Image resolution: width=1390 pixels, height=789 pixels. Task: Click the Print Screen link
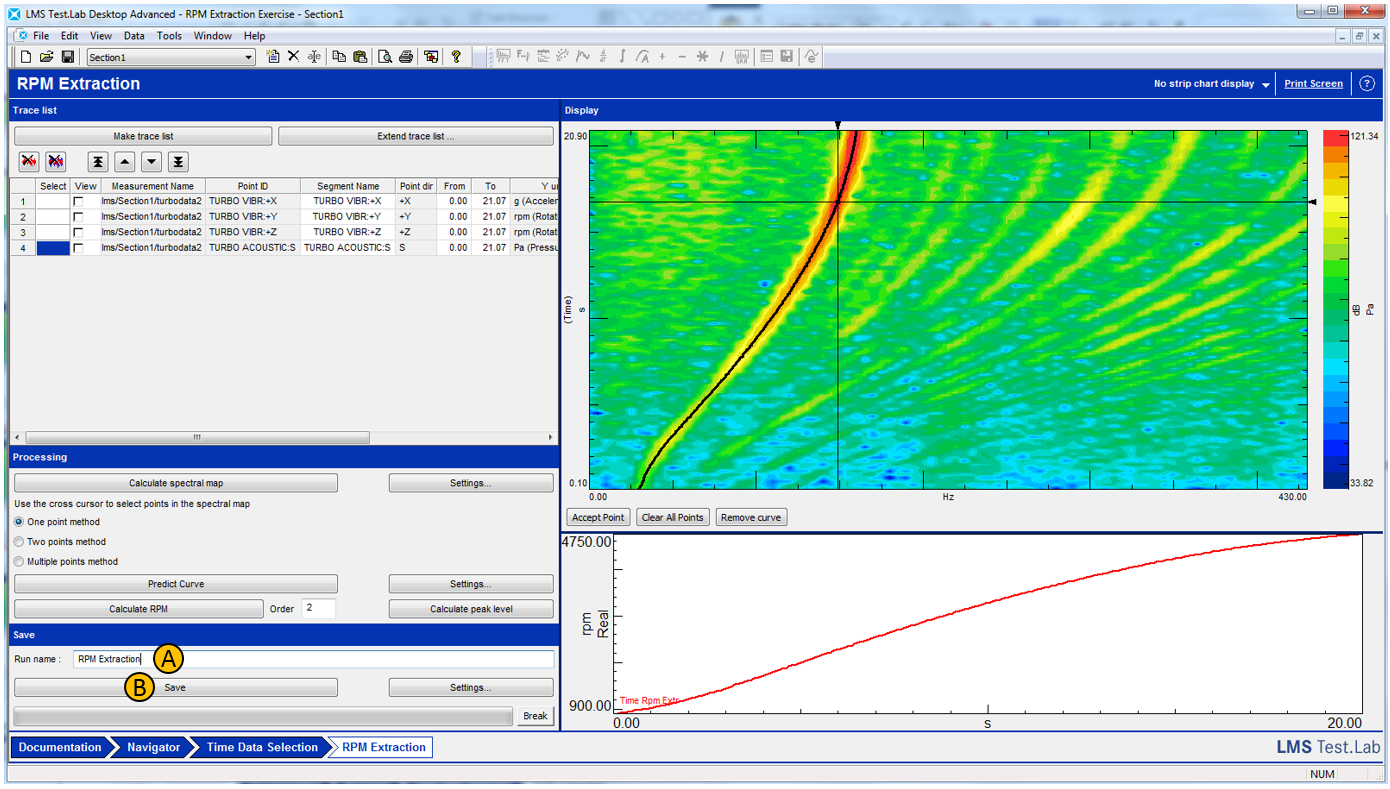click(1313, 84)
